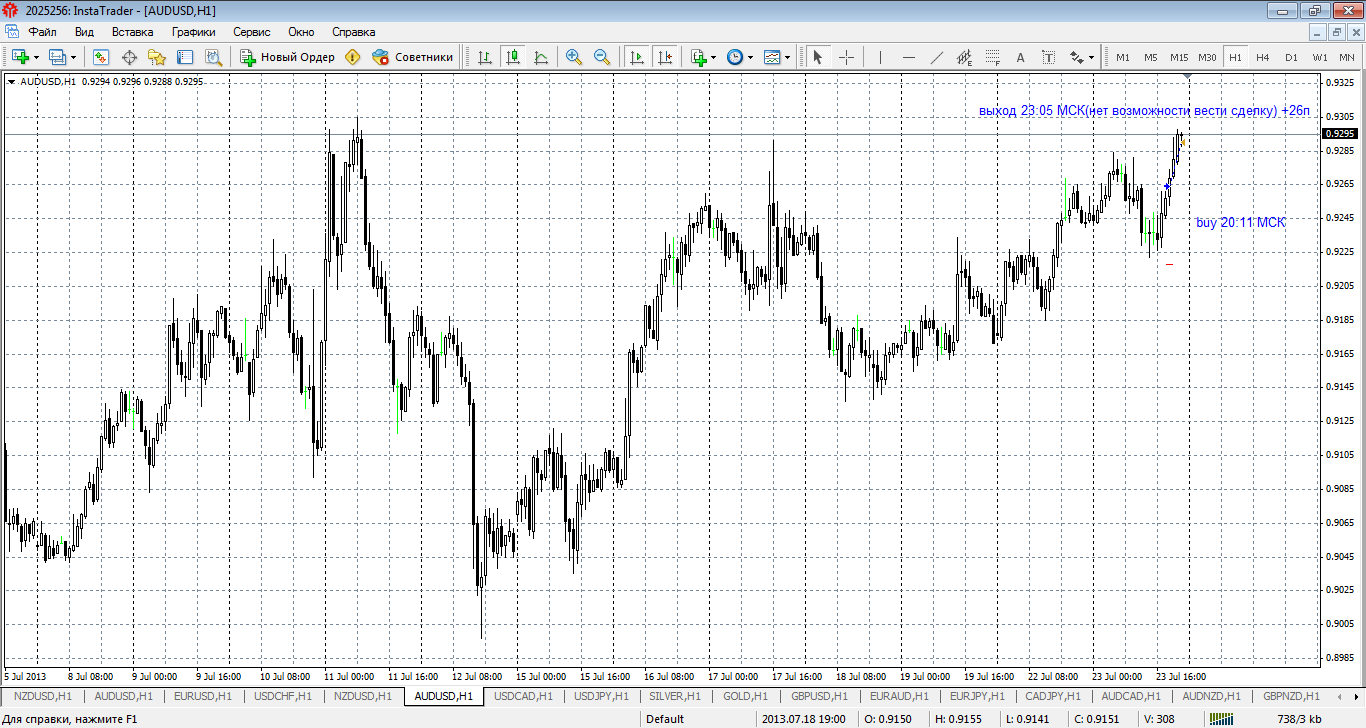Expand the Periods dropdown arrow
The width and height of the screenshot is (1366, 728).
pyautogui.click(x=751, y=57)
